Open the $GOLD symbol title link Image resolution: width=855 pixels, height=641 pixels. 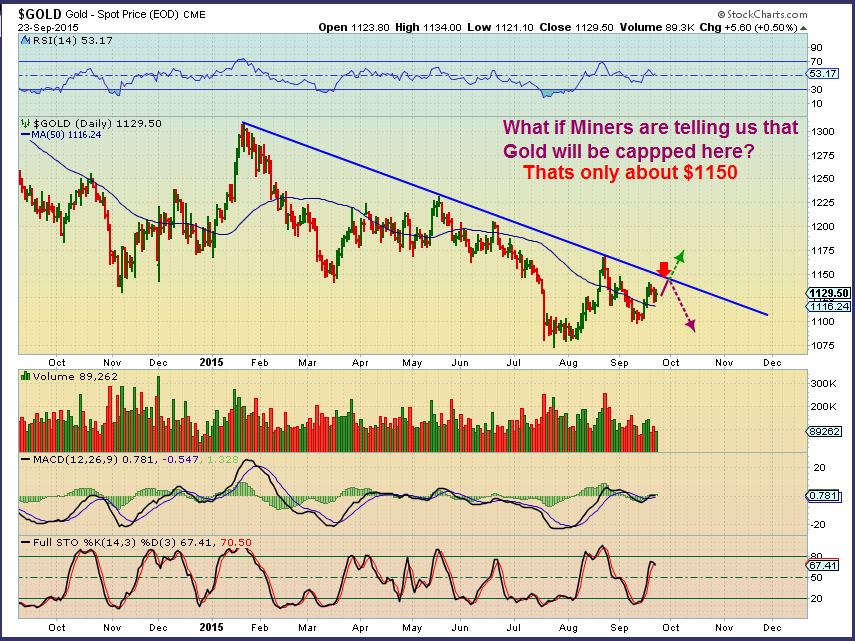(29, 14)
